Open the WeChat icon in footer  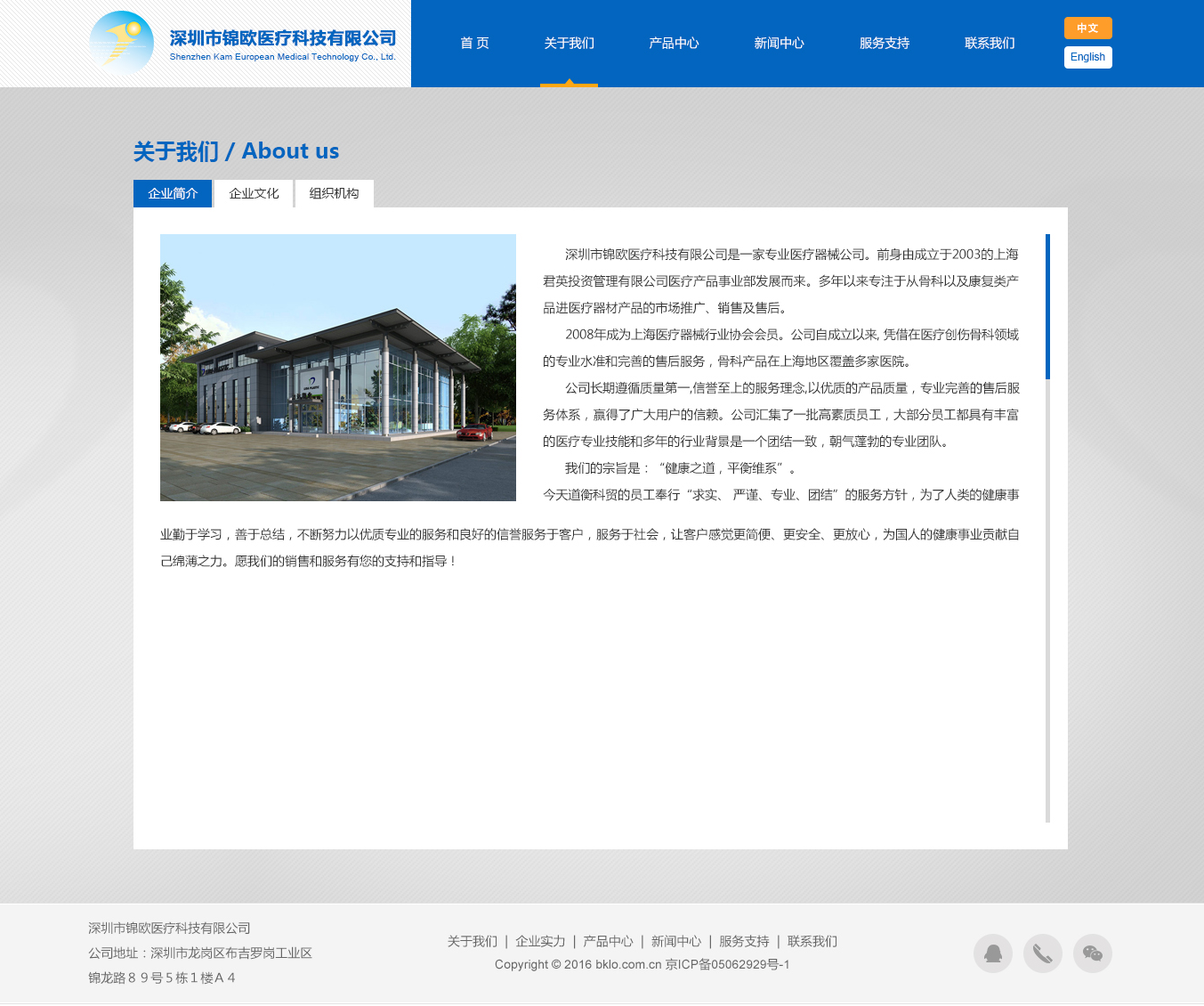[1092, 953]
